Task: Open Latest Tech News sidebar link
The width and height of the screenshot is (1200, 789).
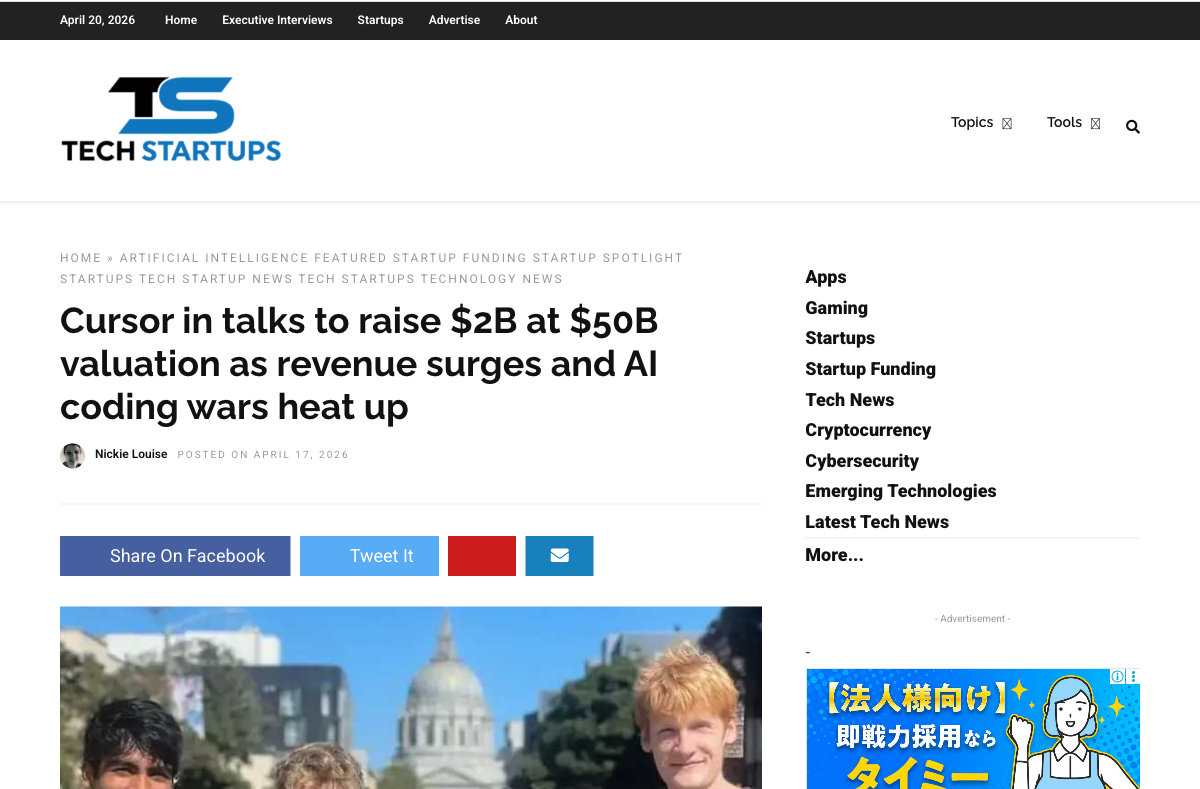Action: pos(877,522)
